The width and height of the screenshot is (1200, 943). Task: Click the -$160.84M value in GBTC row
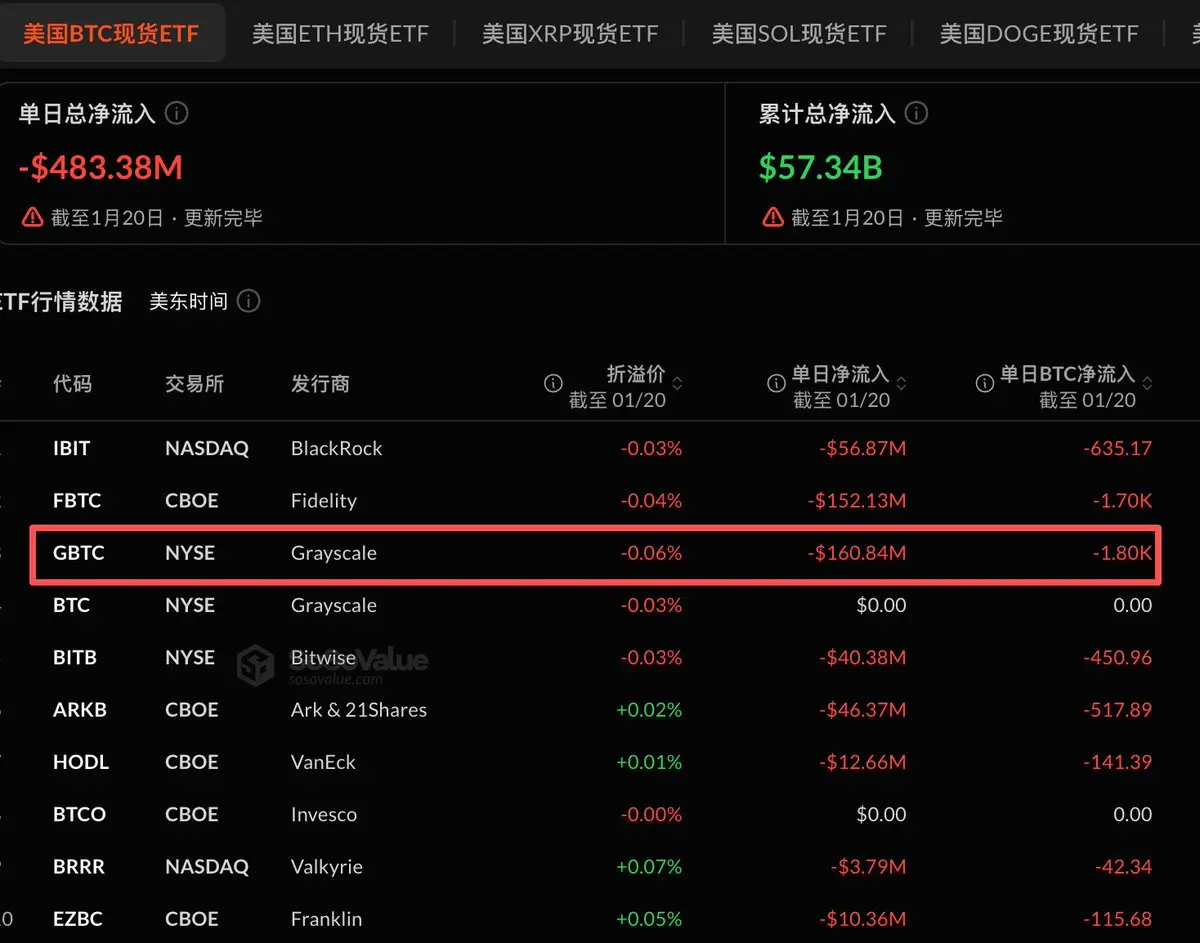coord(859,552)
